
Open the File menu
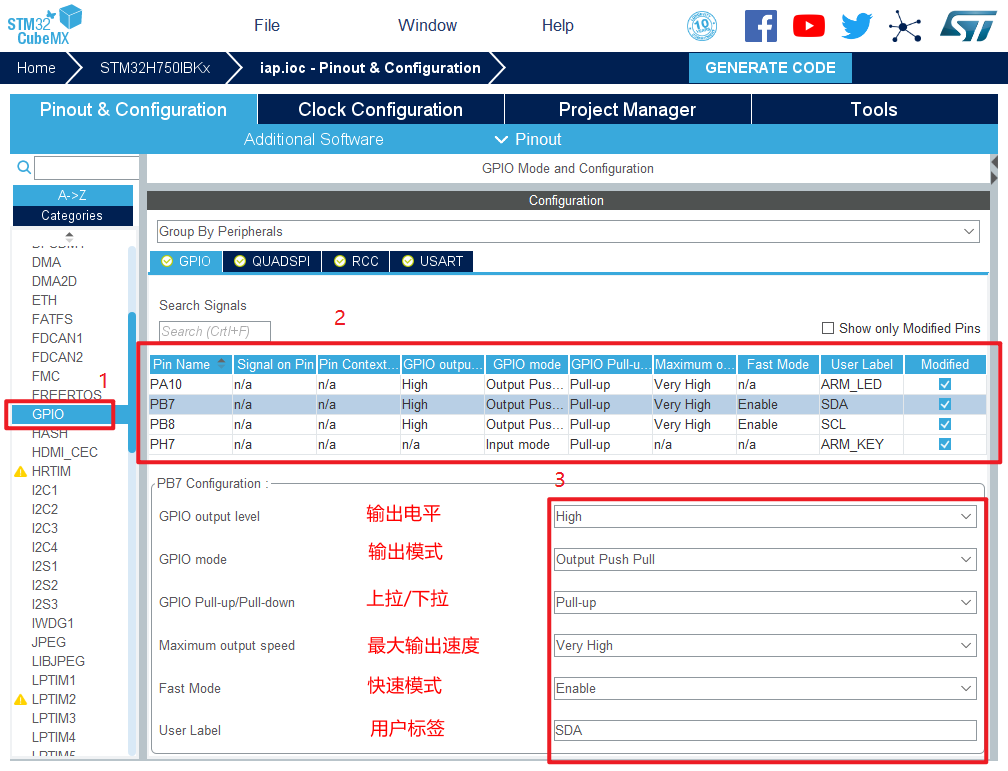pos(267,26)
